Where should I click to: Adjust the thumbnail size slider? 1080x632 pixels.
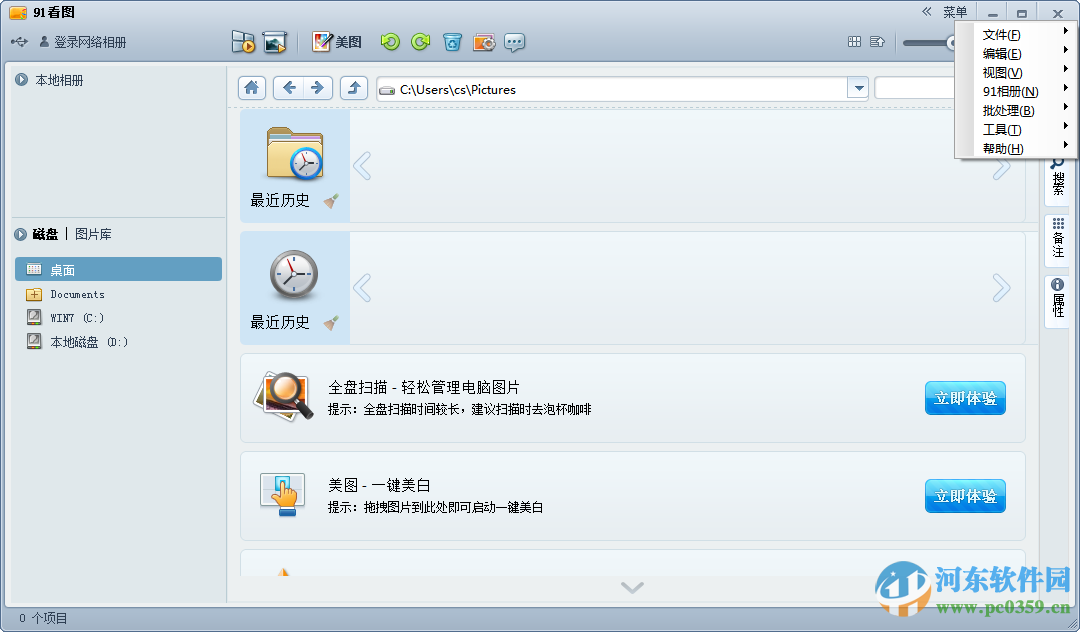tap(929, 43)
